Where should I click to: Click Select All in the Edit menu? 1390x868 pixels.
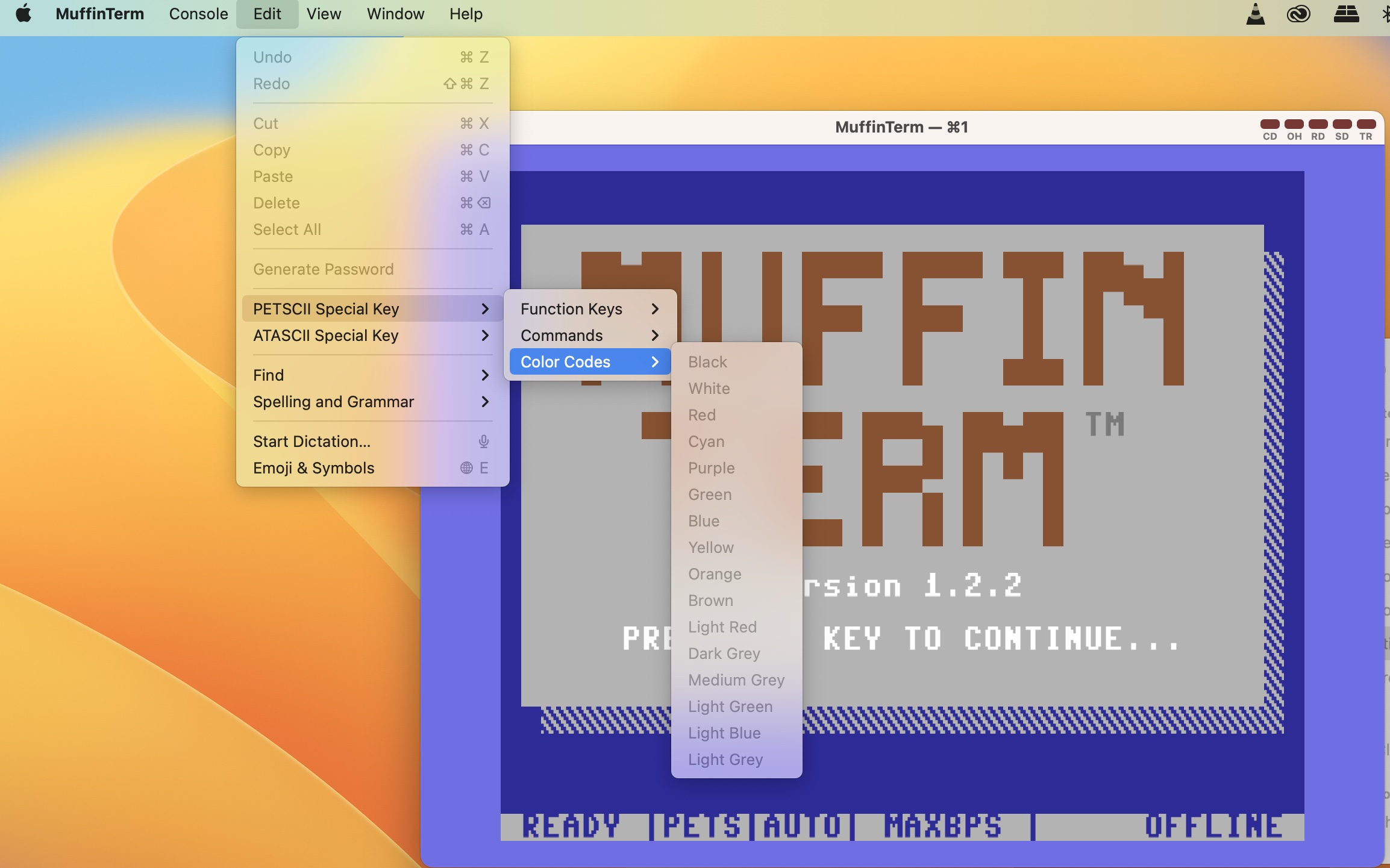(372, 229)
